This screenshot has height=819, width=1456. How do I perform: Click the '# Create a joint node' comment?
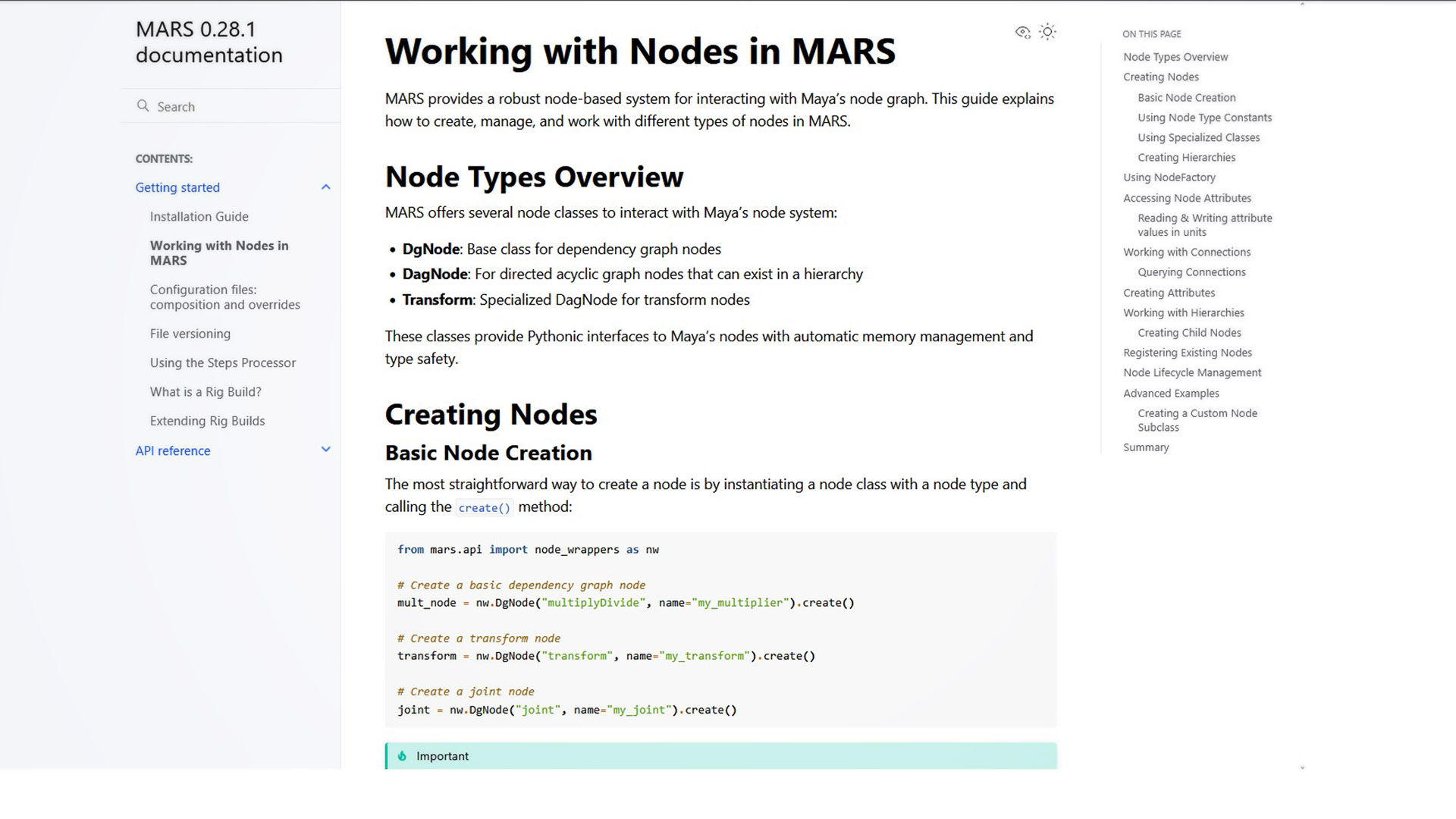coord(466,692)
